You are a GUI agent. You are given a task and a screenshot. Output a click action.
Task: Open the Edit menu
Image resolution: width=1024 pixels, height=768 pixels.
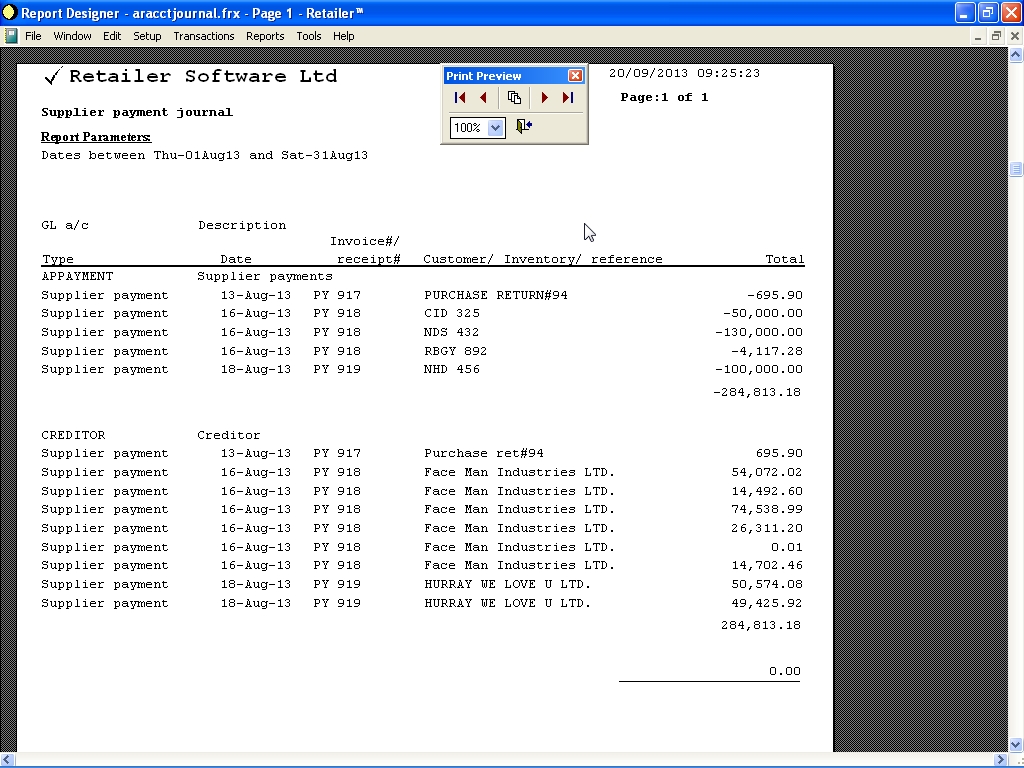(112, 36)
